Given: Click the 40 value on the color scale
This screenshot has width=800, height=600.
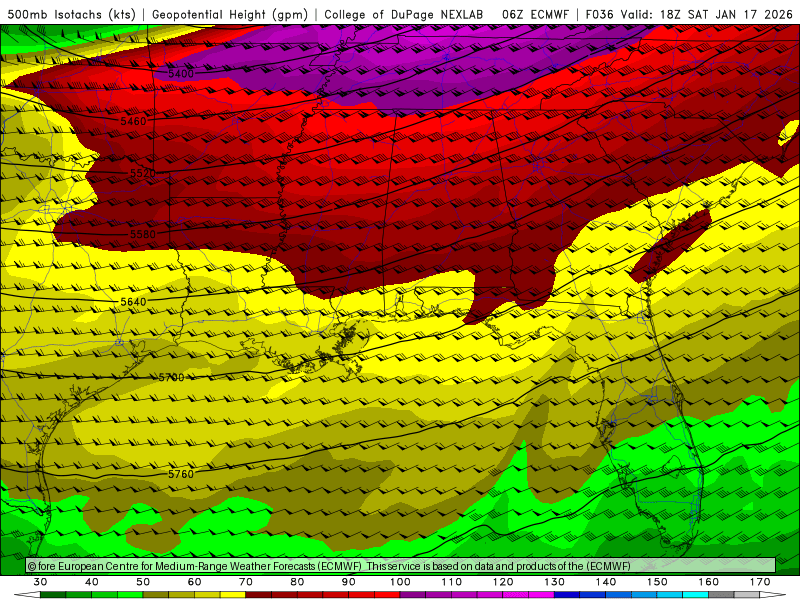Looking at the screenshot, I should 92,582.
